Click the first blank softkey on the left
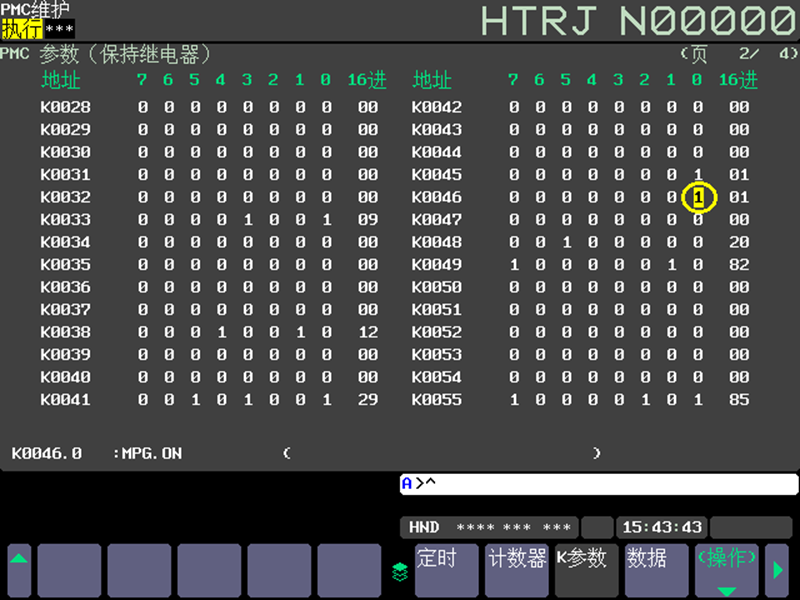This screenshot has width=800, height=600. tap(69, 570)
